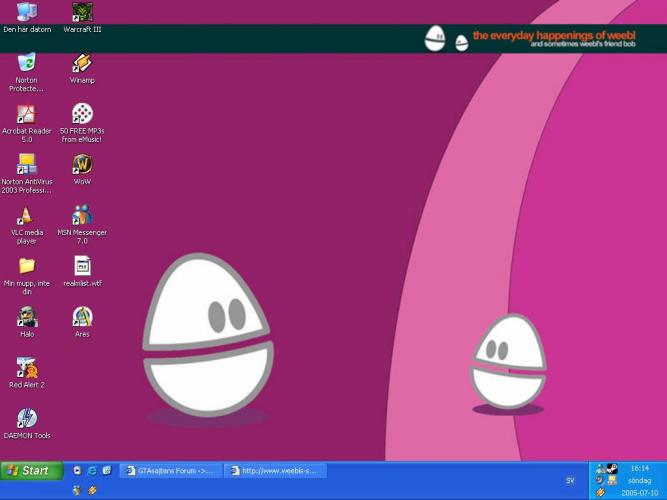Launch the WoW desktop shortcut
667x500 pixels.
pyautogui.click(x=82, y=165)
